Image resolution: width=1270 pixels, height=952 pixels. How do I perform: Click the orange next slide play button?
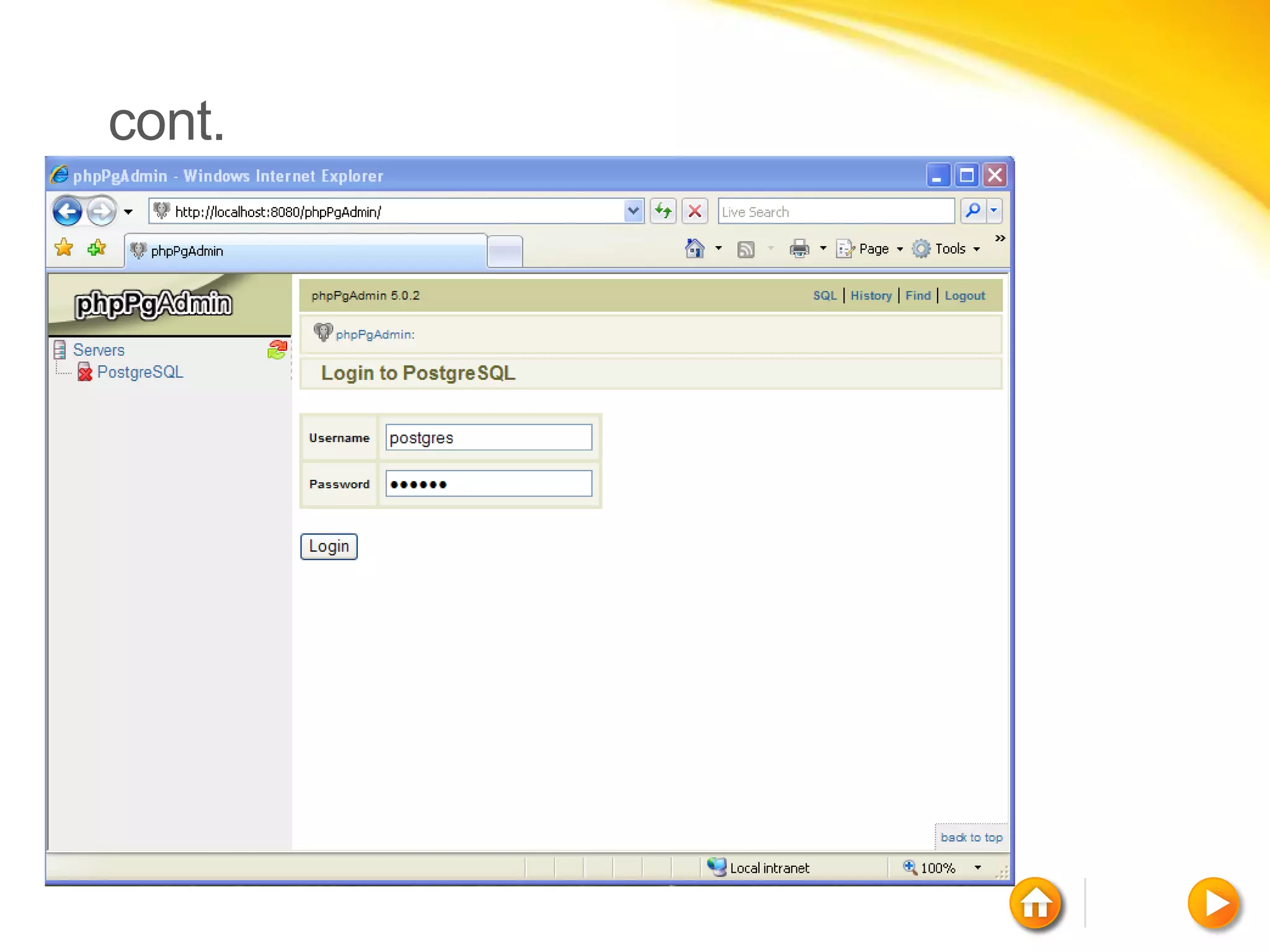coord(1214,904)
